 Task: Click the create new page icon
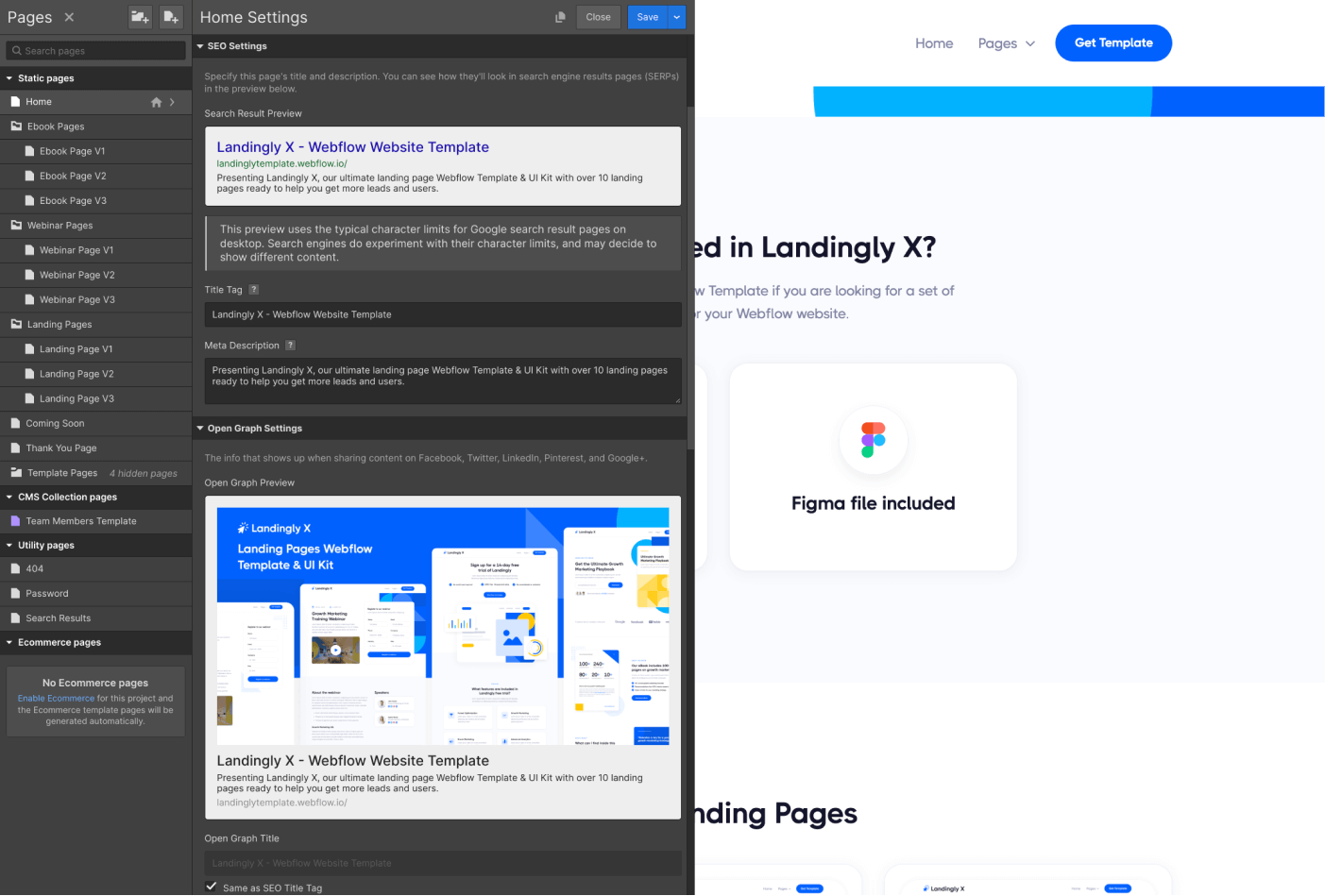point(171,17)
